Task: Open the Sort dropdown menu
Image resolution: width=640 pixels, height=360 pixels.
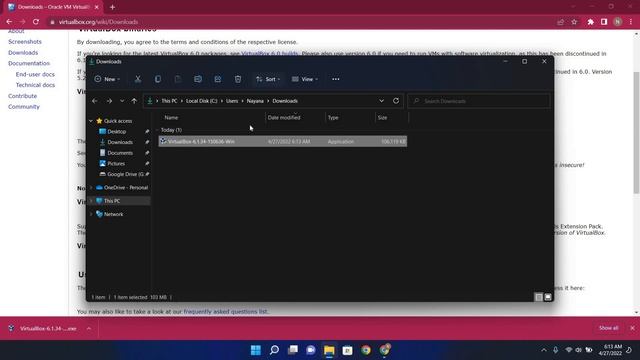Action: coord(268,79)
